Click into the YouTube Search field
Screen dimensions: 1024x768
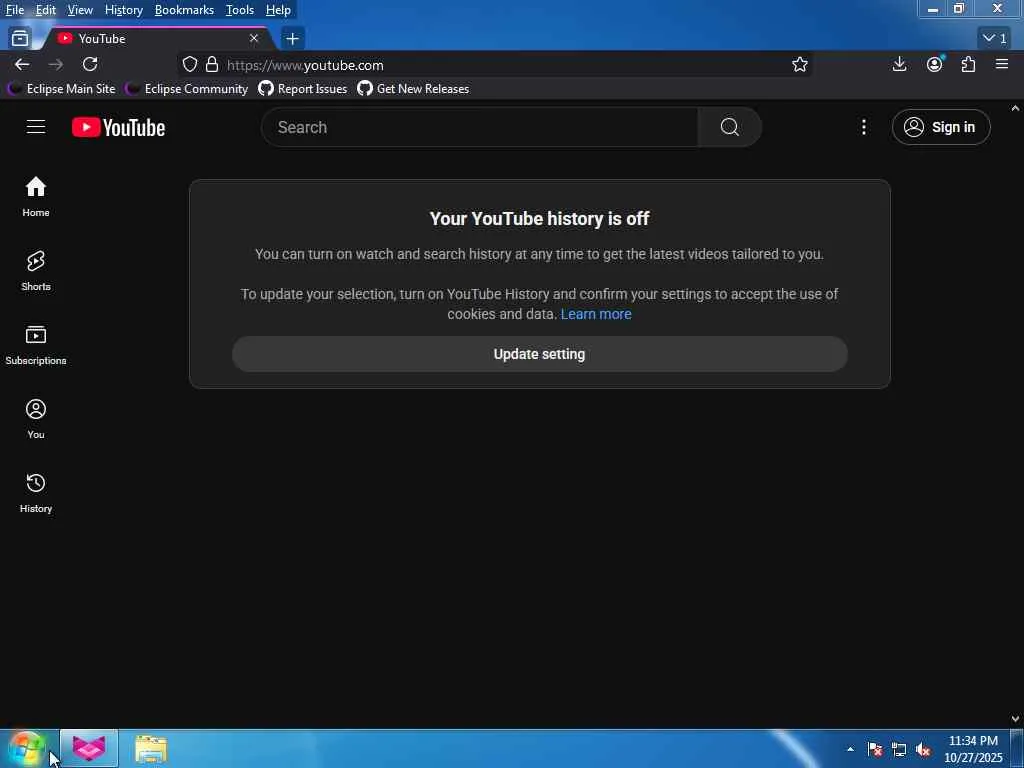click(x=479, y=127)
